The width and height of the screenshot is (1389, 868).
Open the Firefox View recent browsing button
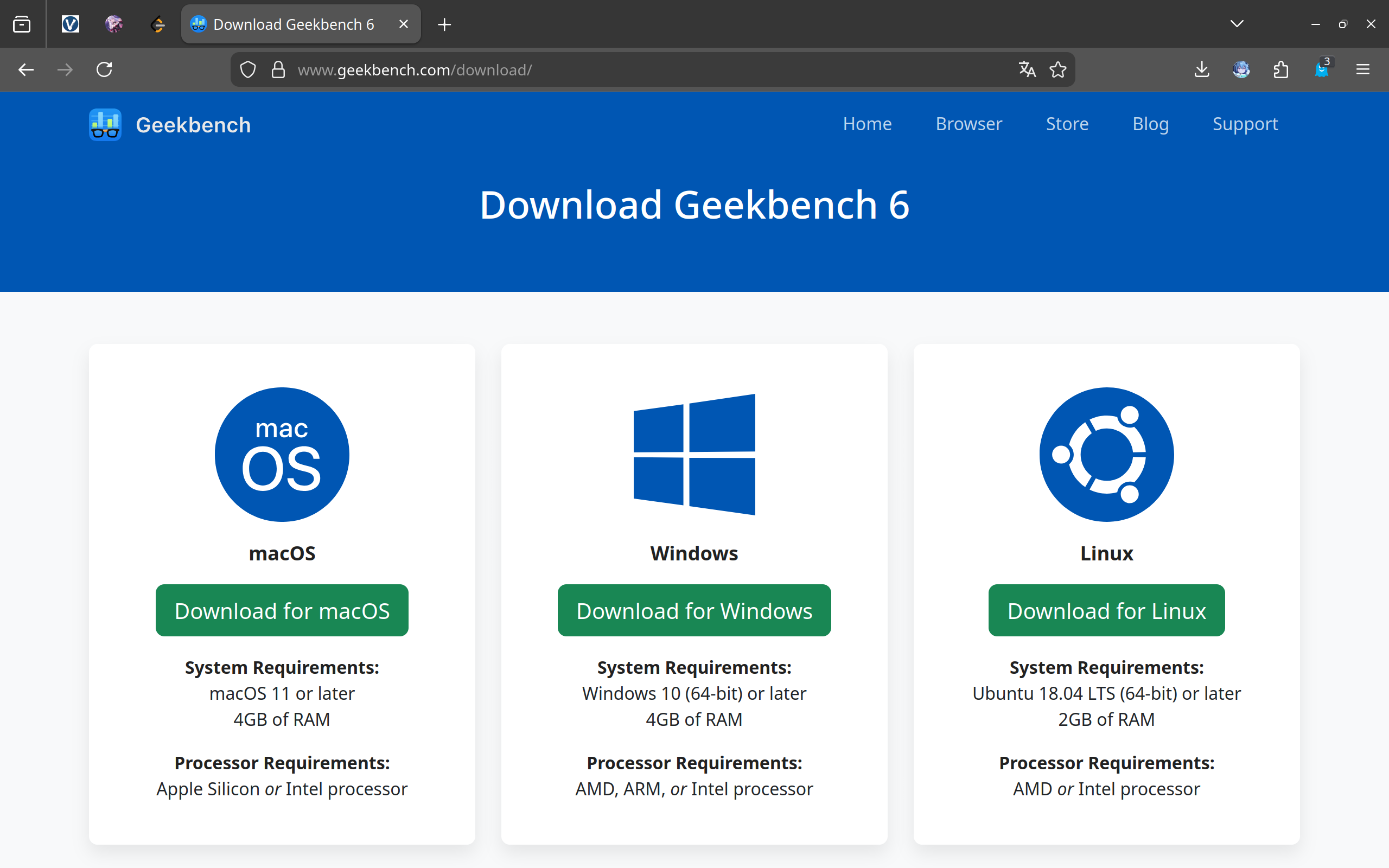[22, 24]
